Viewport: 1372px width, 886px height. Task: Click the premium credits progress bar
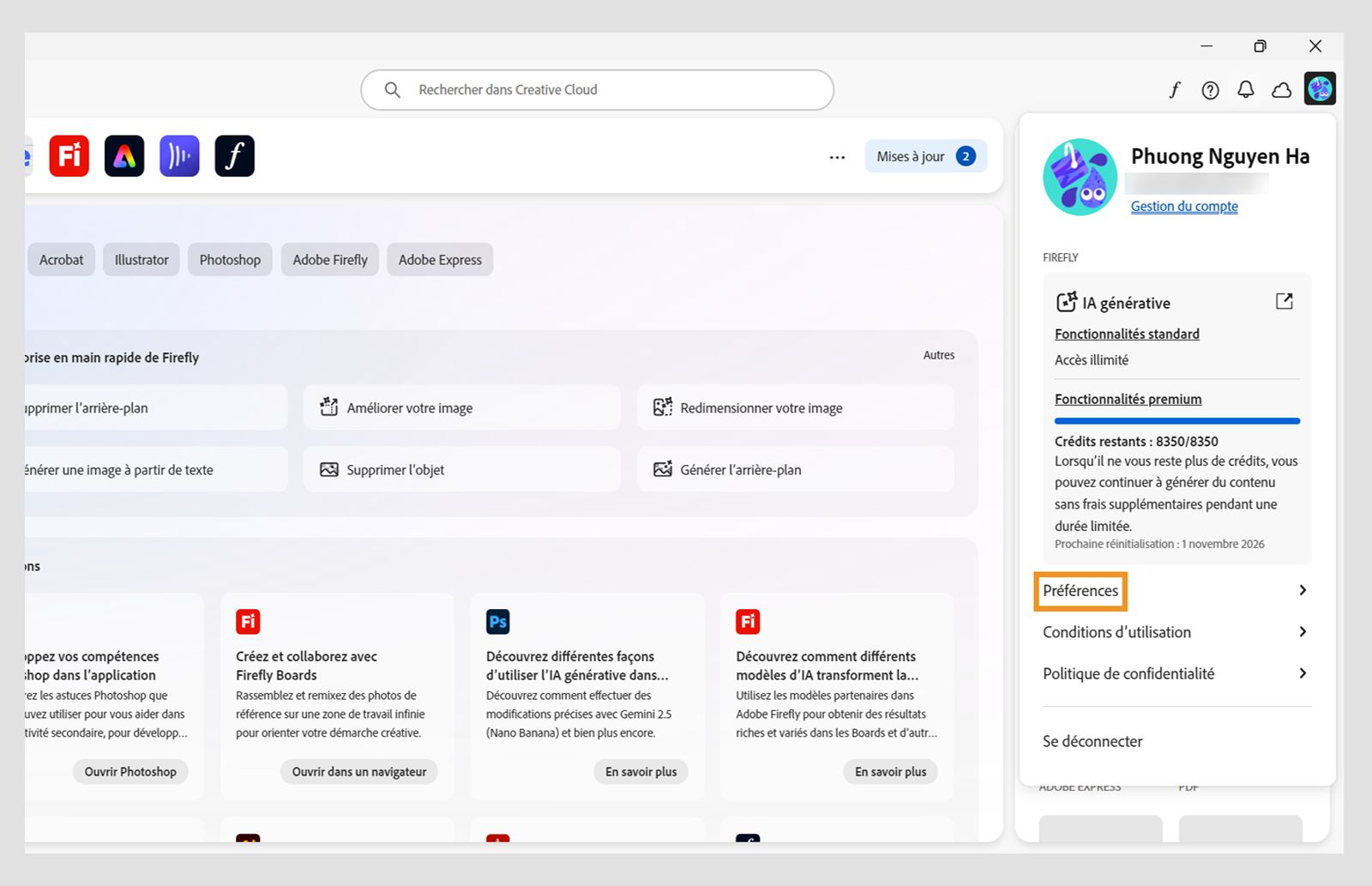click(x=1177, y=421)
